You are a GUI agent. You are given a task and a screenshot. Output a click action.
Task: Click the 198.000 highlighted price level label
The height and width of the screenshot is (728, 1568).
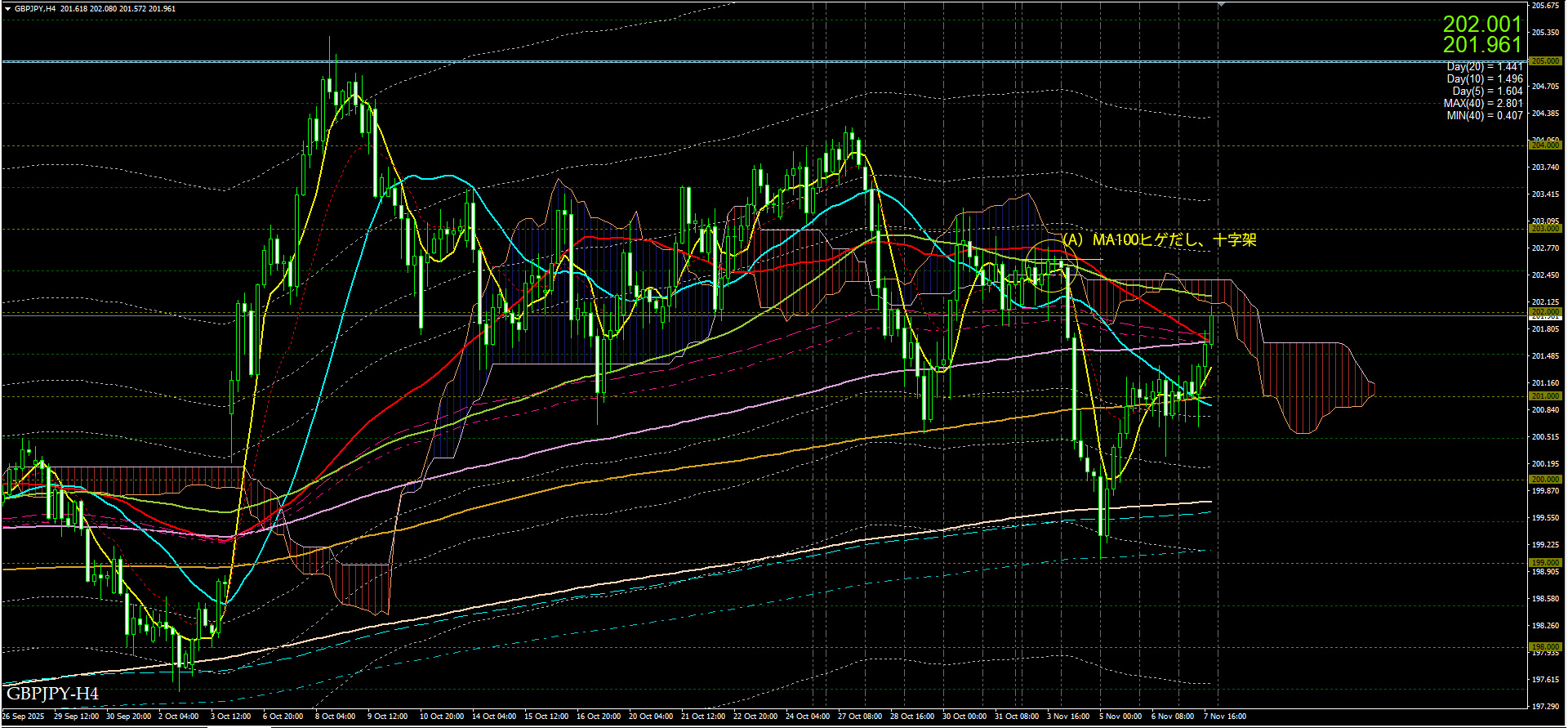click(x=1544, y=647)
